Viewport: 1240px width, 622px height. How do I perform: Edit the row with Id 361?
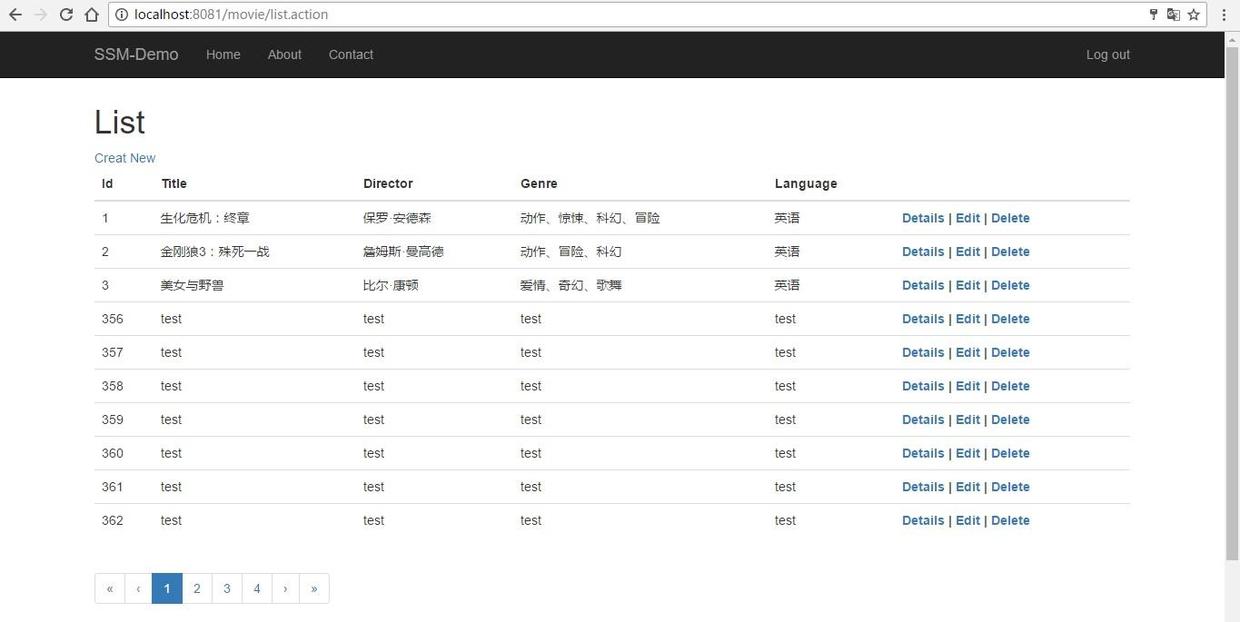coord(968,487)
